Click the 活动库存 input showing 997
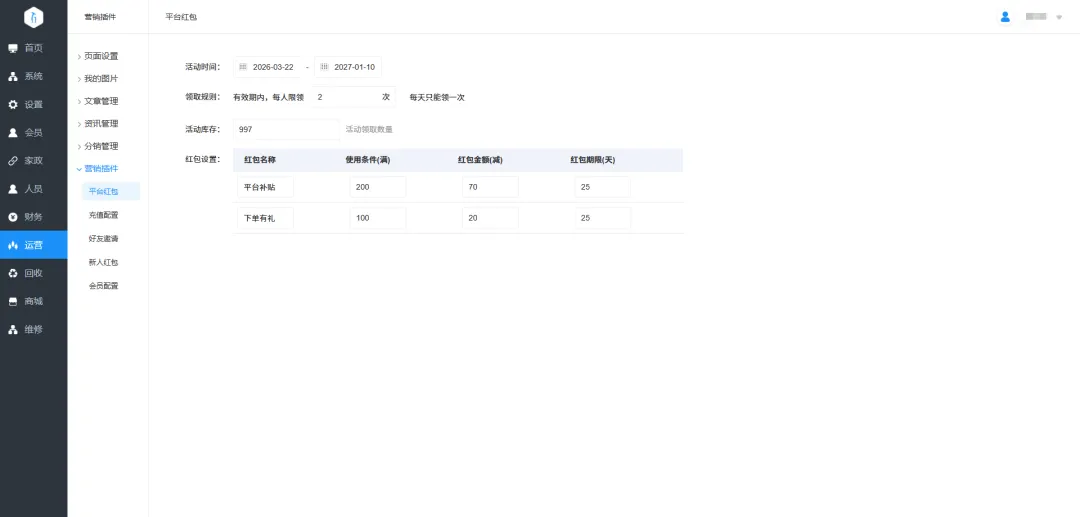The width and height of the screenshot is (1080, 517). [286, 129]
